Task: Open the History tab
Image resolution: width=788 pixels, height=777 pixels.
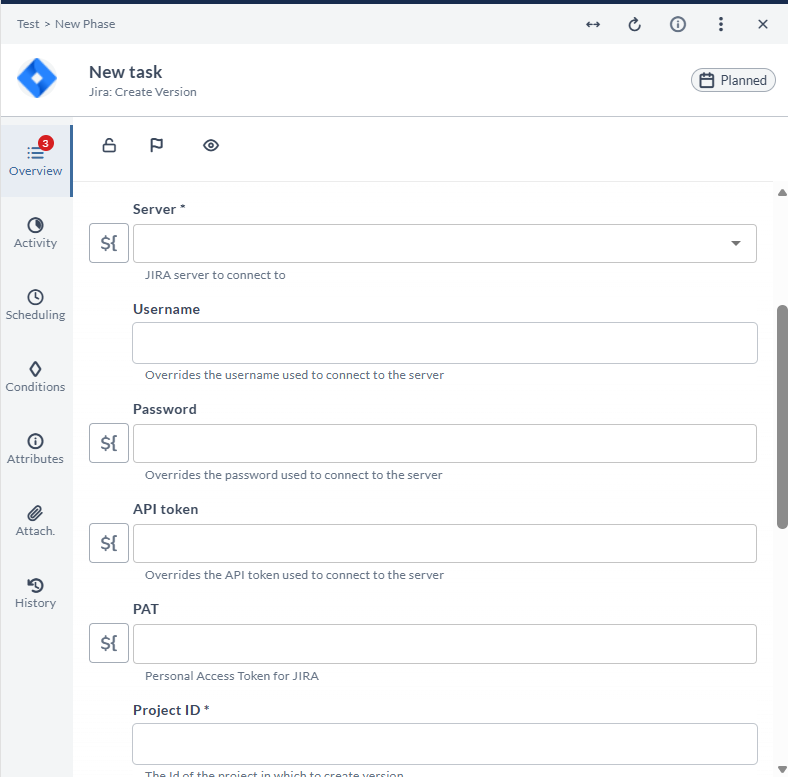Action: 36,593
